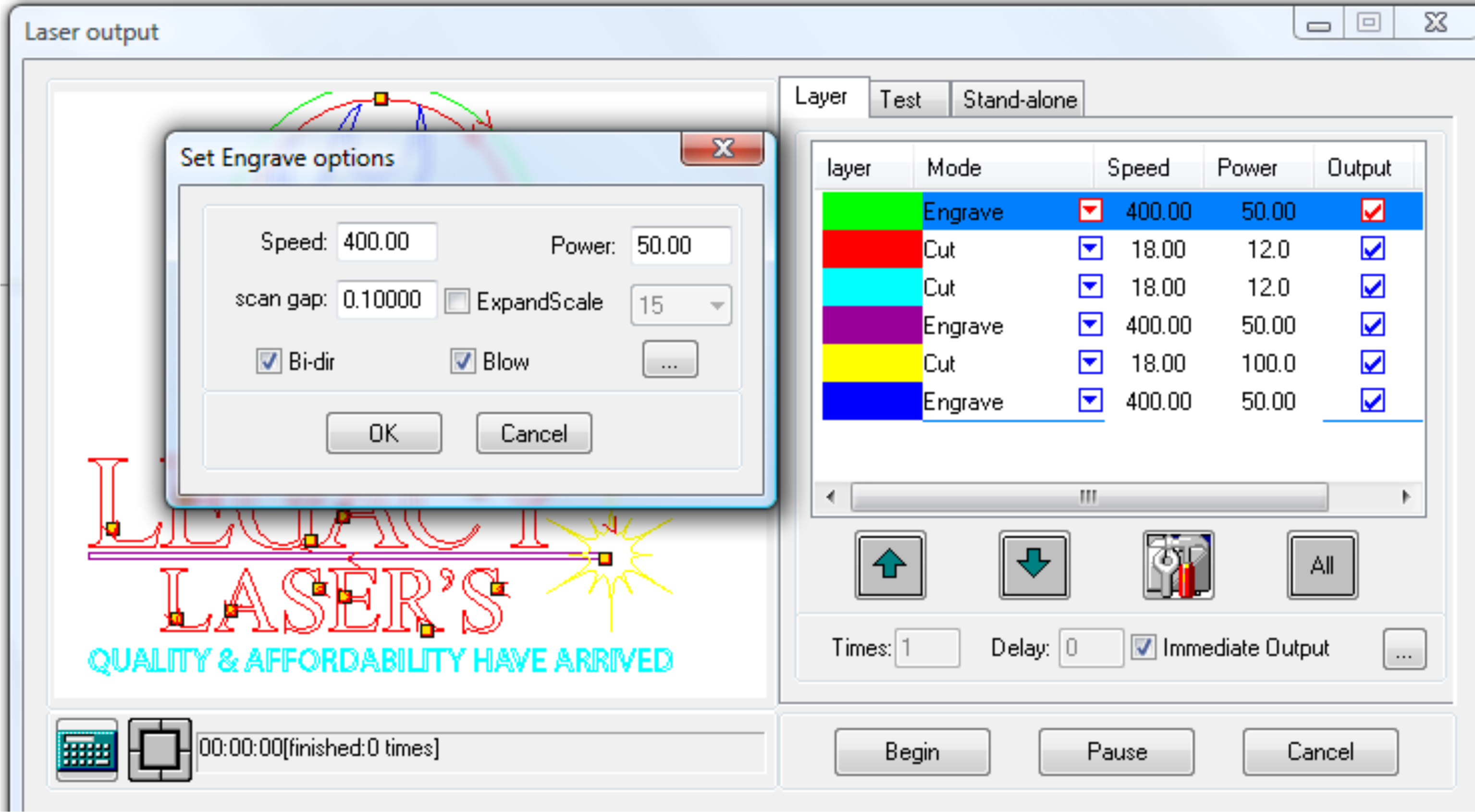This screenshot has height=812, width=1475.
Task: Click the All layers button
Action: [x=1322, y=565]
